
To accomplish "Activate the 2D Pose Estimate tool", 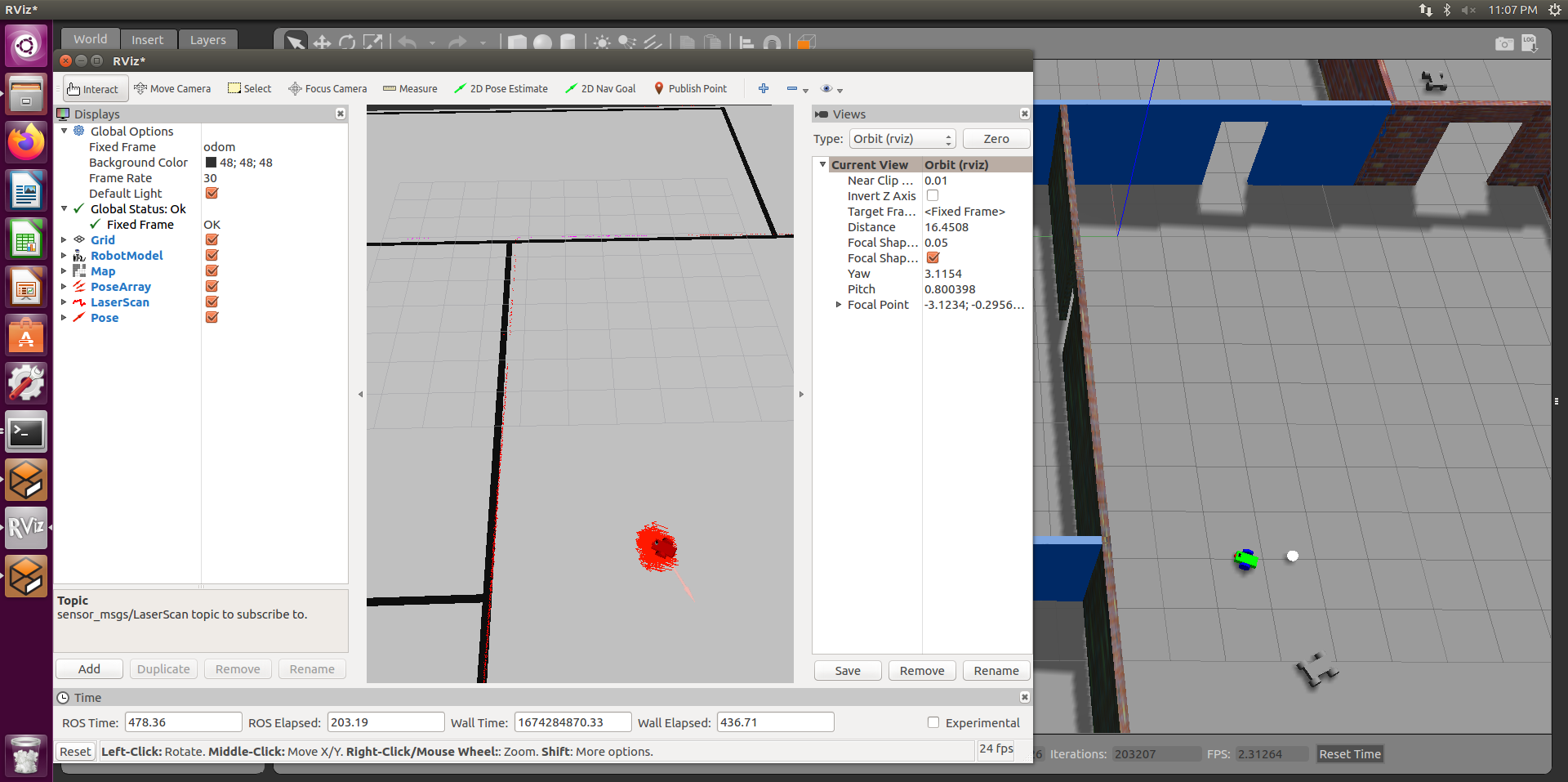I will tap(501, 88).
